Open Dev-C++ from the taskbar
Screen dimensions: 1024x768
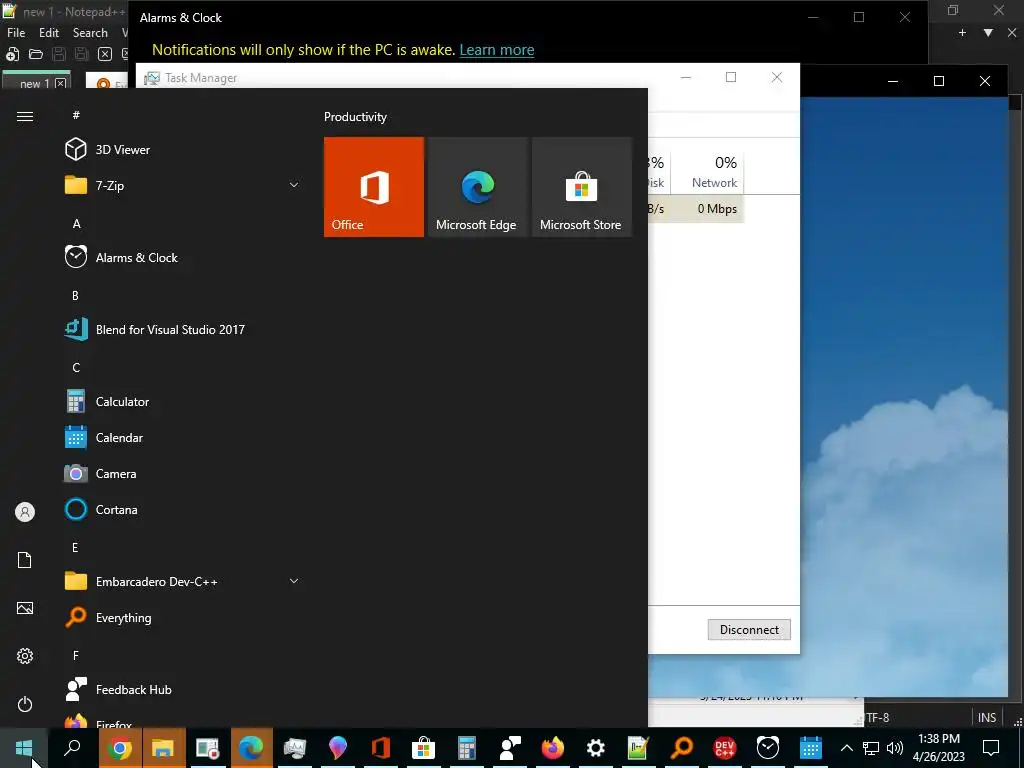pos(725,748)
